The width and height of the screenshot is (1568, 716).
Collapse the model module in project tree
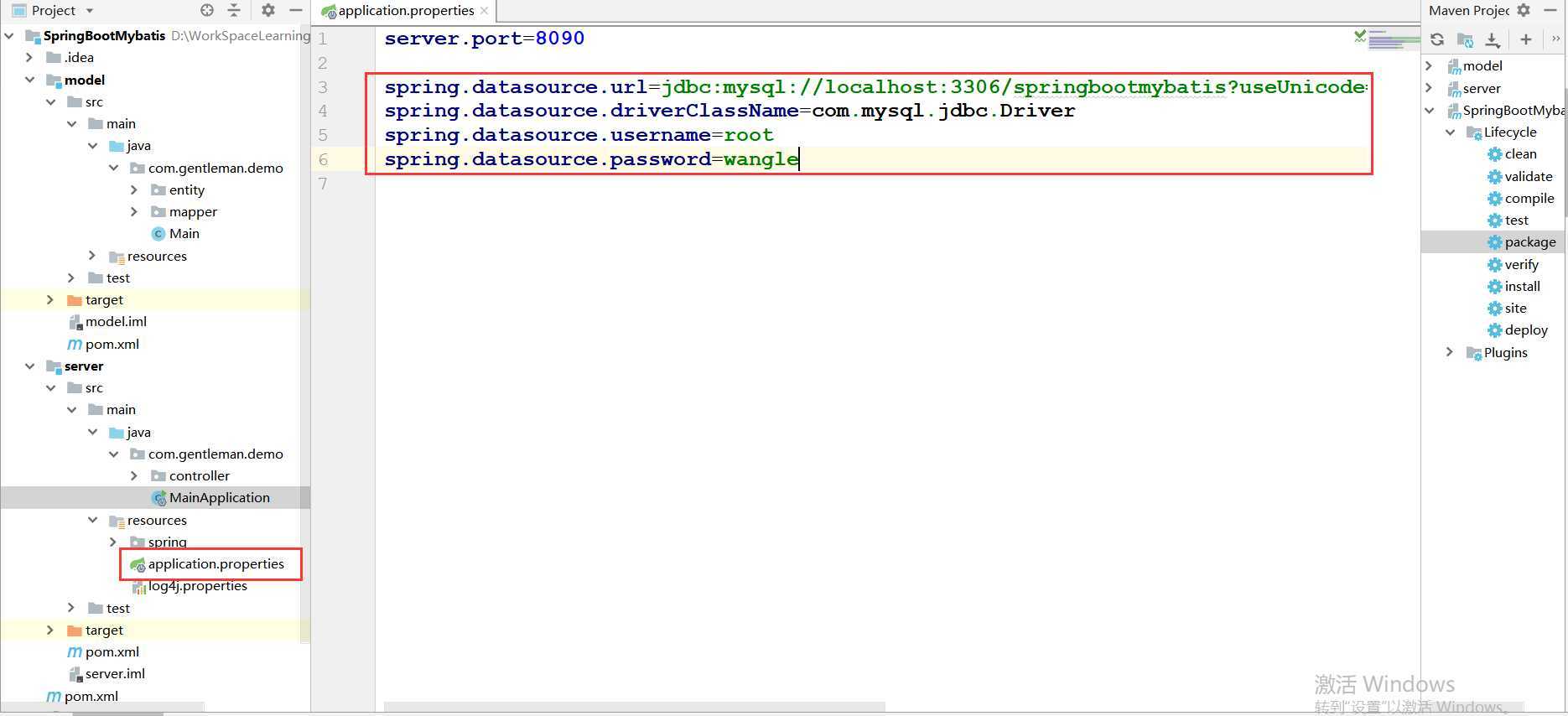[29, 80]
